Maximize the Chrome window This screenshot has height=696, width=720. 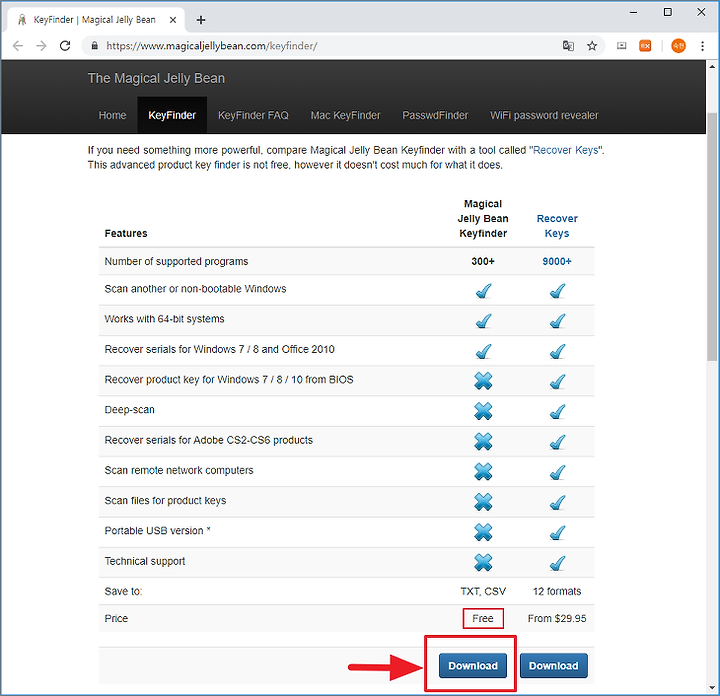pyautogui.click(x=668, y=12)
